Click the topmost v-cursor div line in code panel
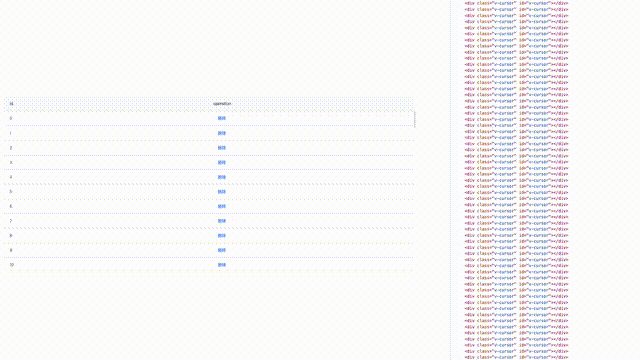The height and width of the screenshot is (360, 640). pyautogui.click(x=516, y=3)
